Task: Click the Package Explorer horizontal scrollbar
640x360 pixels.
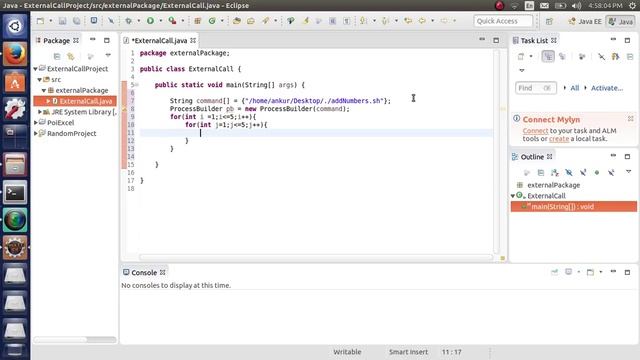Action: 60,339
